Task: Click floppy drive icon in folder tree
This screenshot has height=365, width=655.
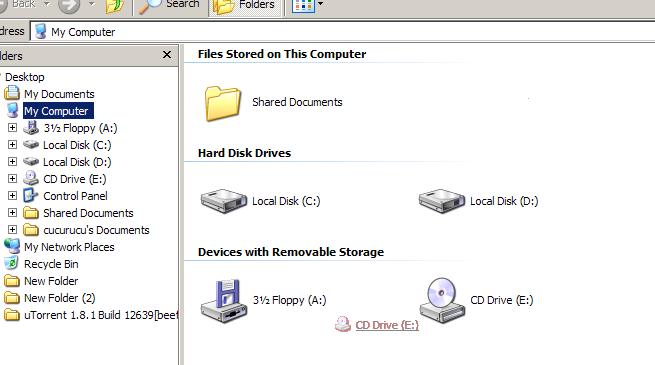Action: pyautogui.click(x=31, y=127)
